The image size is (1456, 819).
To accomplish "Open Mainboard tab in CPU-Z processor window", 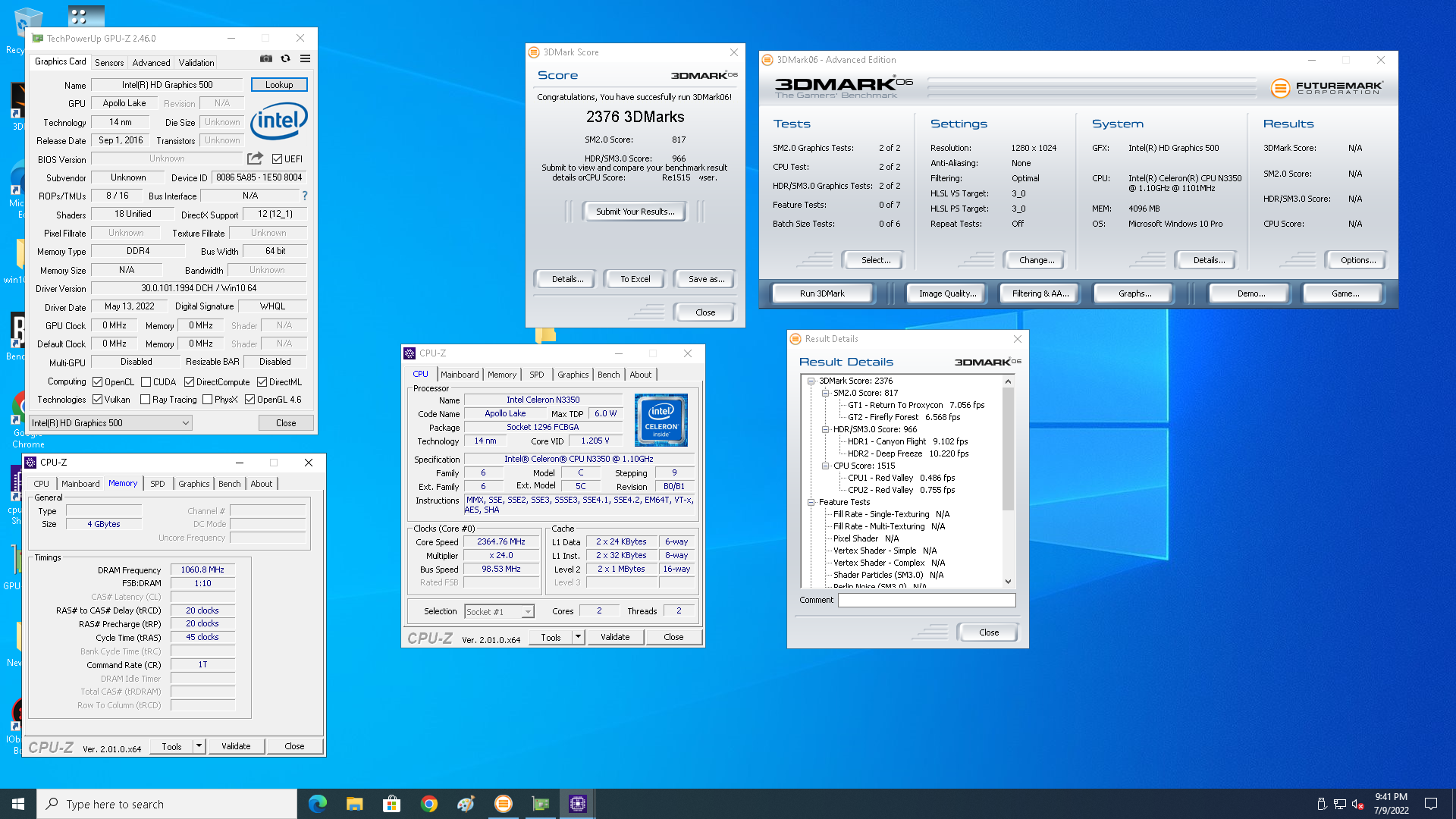I will [460, 375].
